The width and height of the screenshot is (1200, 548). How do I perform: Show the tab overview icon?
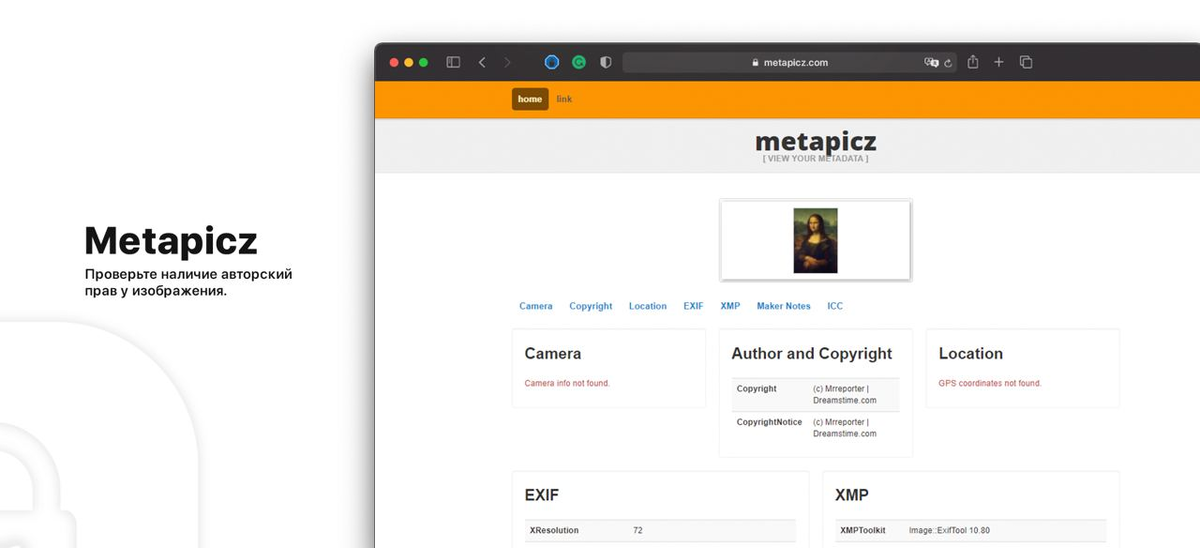[x=1026, y=62]
